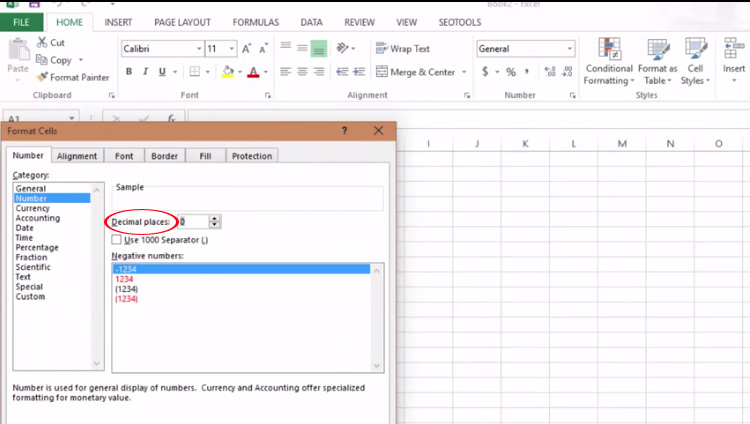The width and height of the screenshot is (750, 424).
Task: Select the Format Painter tool
Action: (72, 77)
